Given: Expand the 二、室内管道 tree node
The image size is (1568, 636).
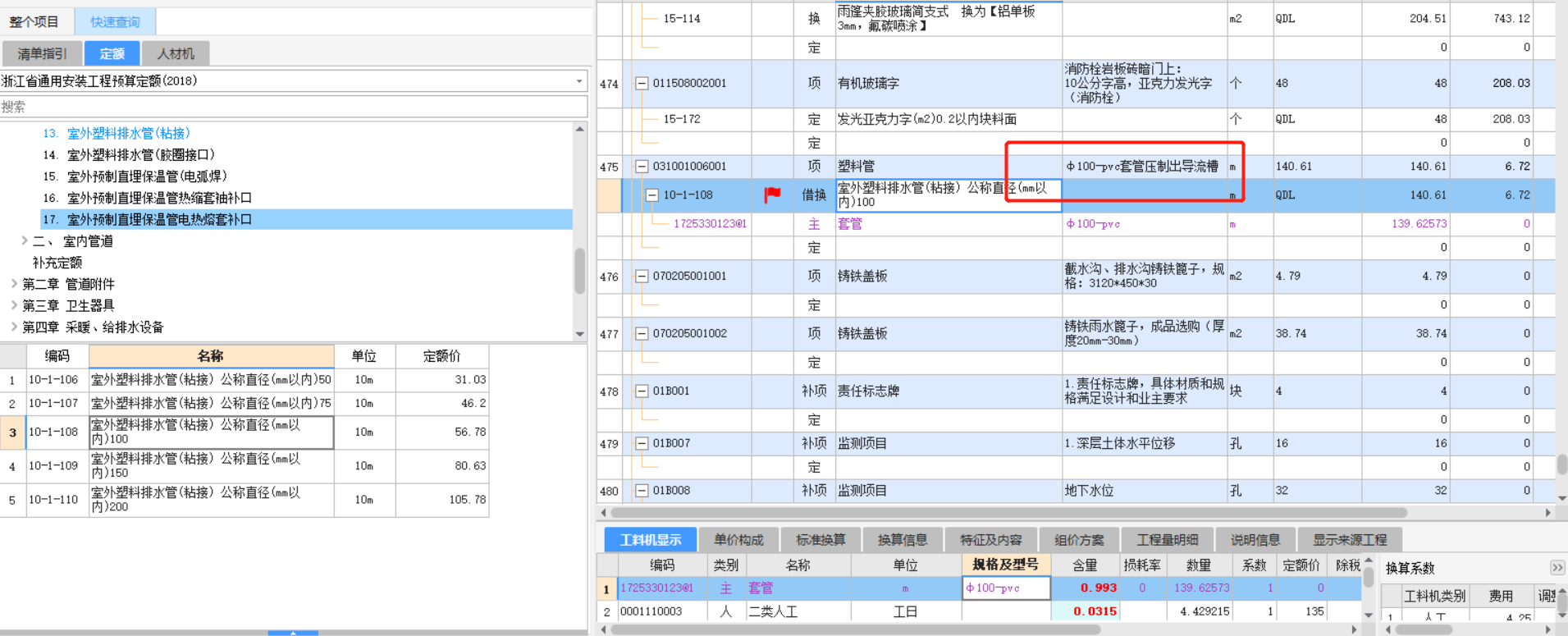Looking at the screenshot, I should click(25, 240).
